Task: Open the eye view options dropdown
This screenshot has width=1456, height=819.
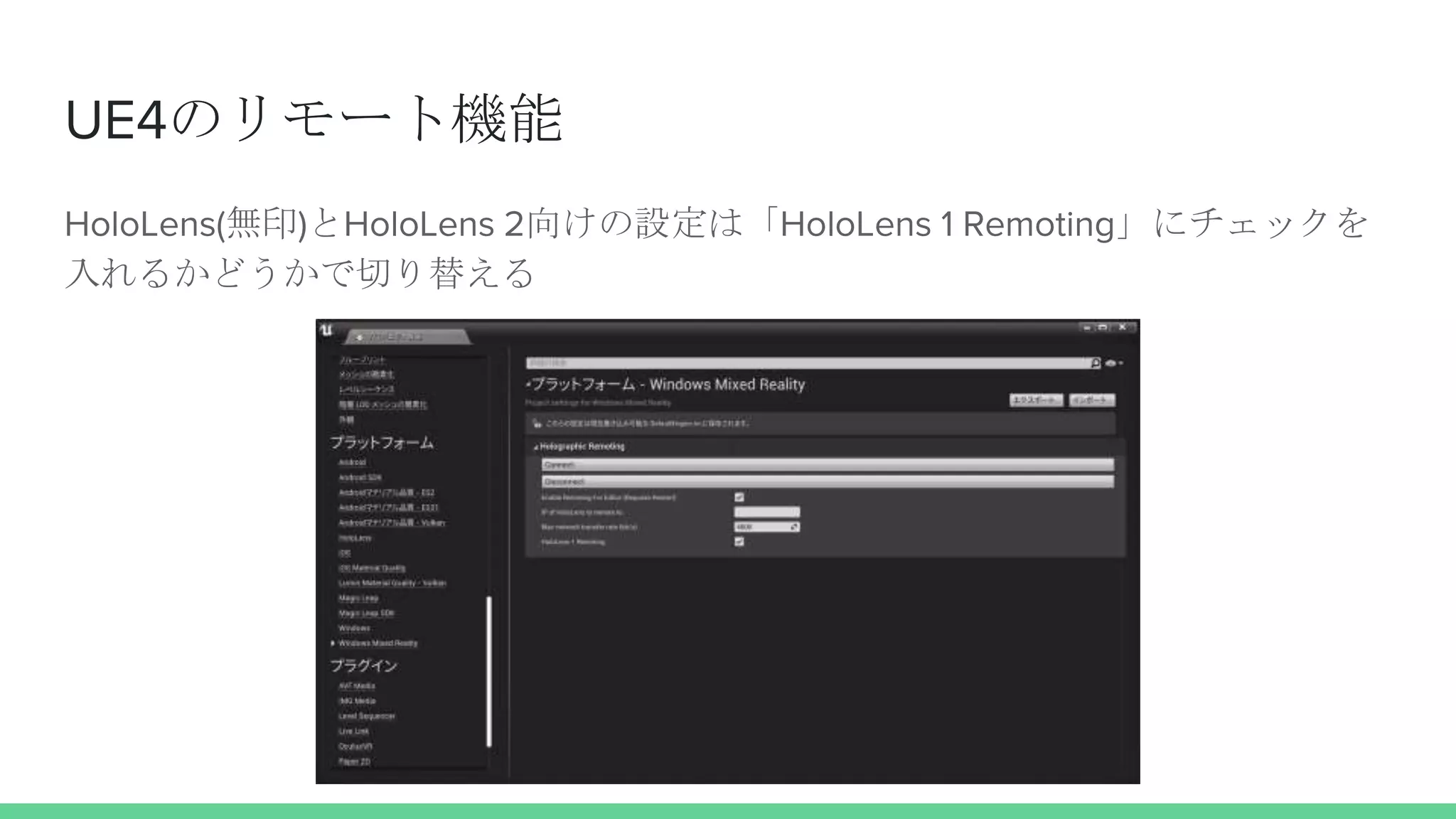Action: 1113,363
